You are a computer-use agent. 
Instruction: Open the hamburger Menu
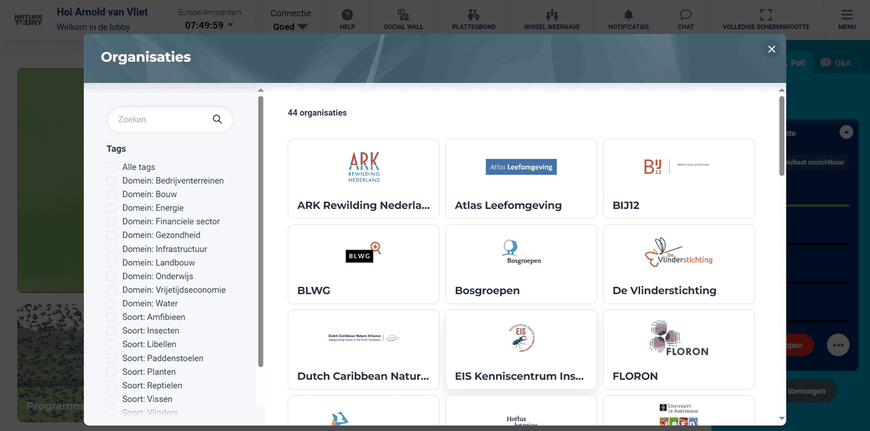[847, 19]
